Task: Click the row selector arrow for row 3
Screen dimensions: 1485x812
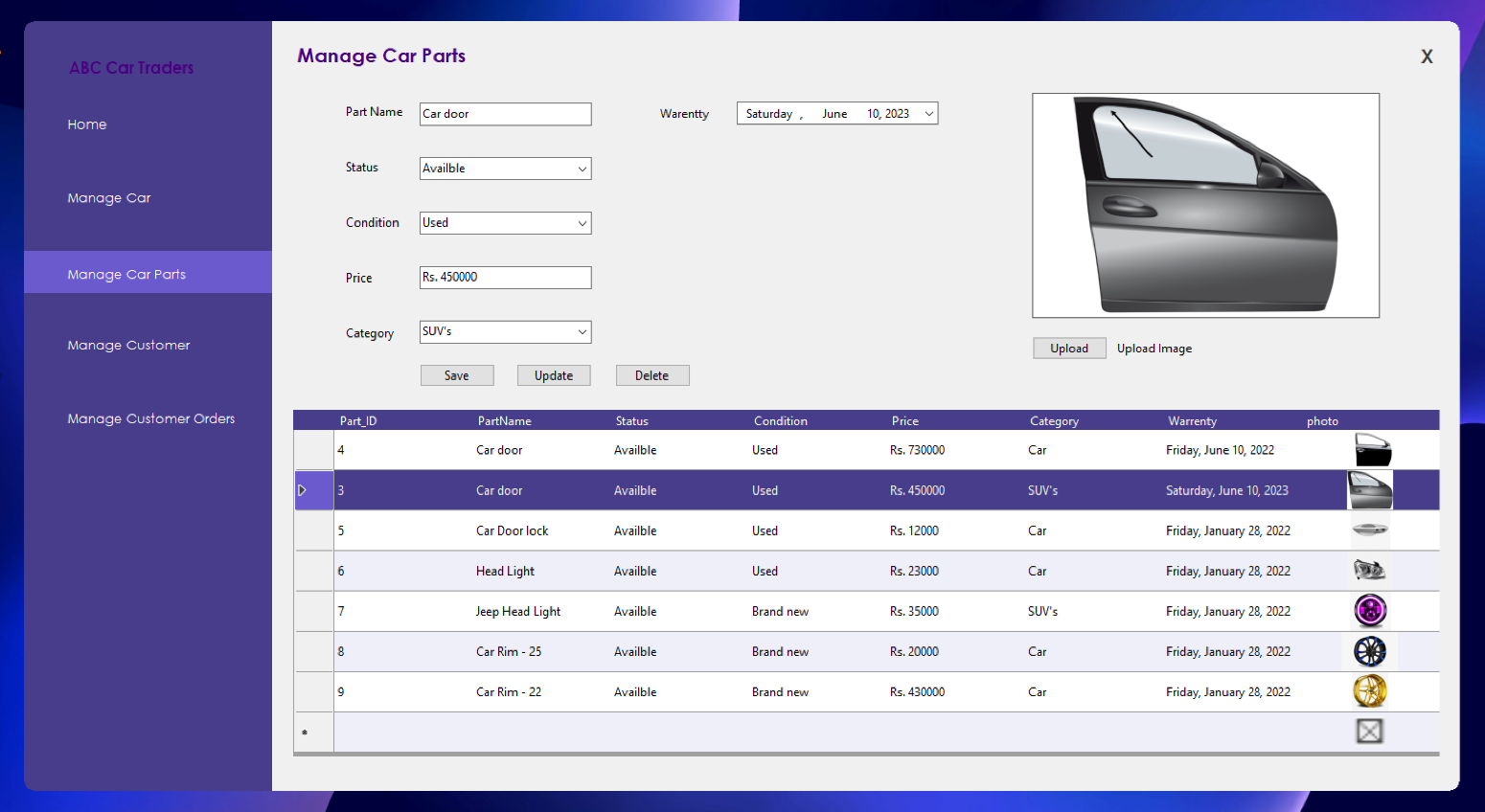Action: [313, 490]
